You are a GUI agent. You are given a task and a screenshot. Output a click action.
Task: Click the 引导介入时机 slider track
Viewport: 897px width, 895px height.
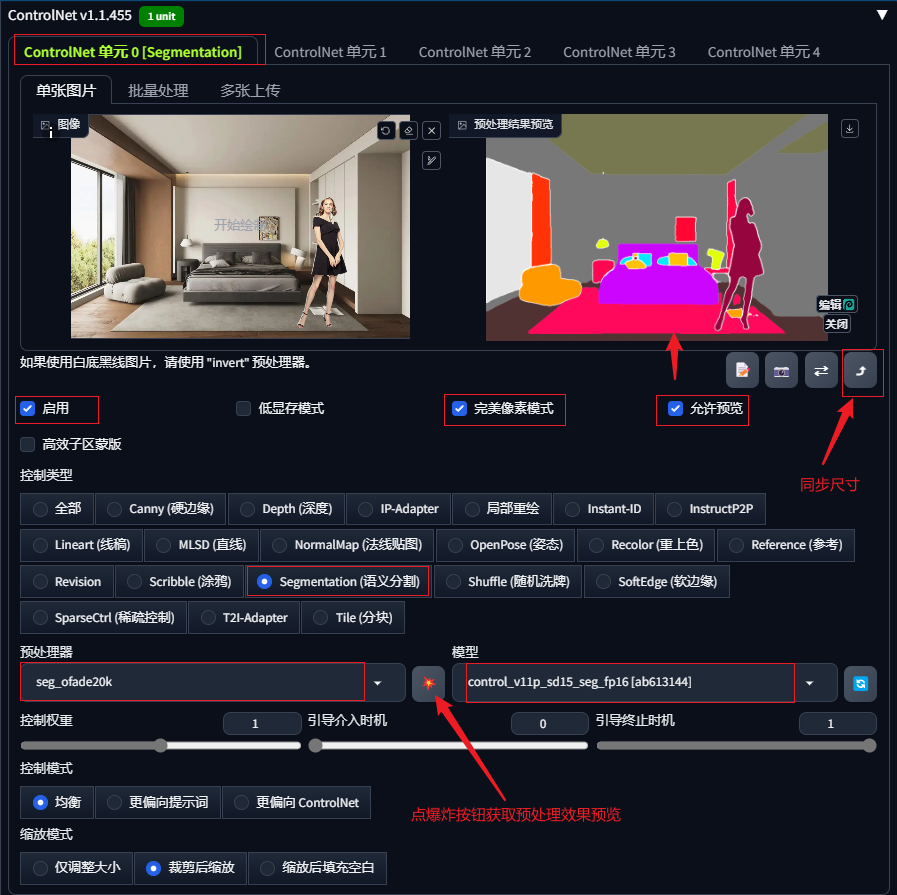pos(448,746)
